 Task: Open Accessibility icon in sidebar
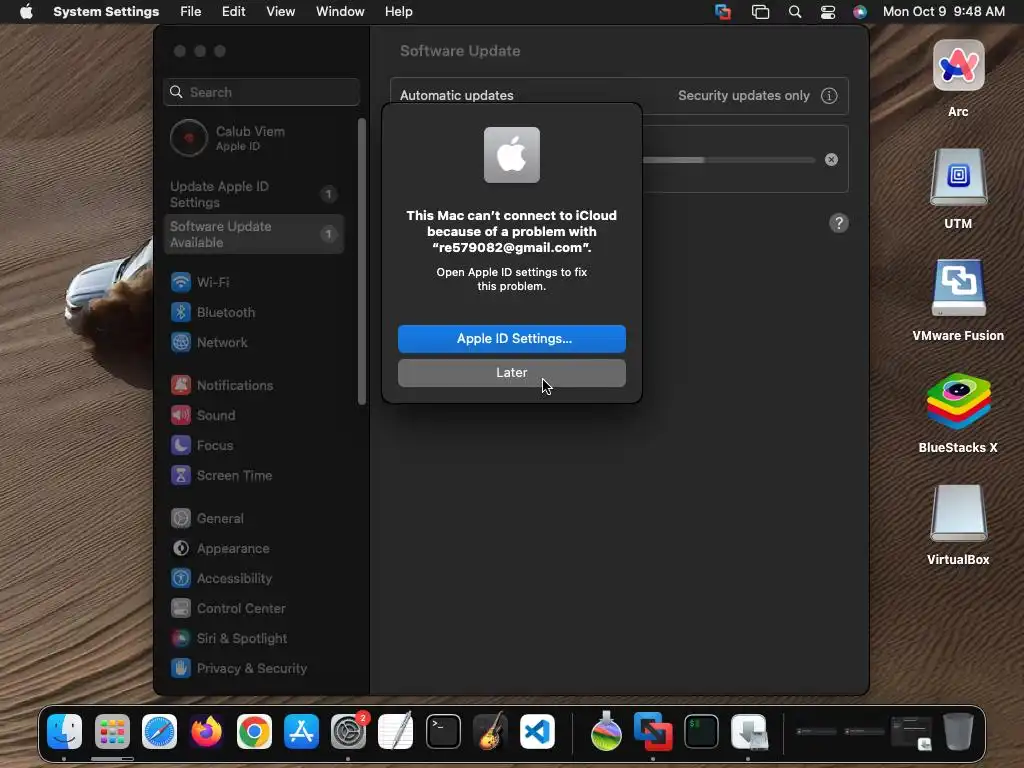click(x=181, y=579)
